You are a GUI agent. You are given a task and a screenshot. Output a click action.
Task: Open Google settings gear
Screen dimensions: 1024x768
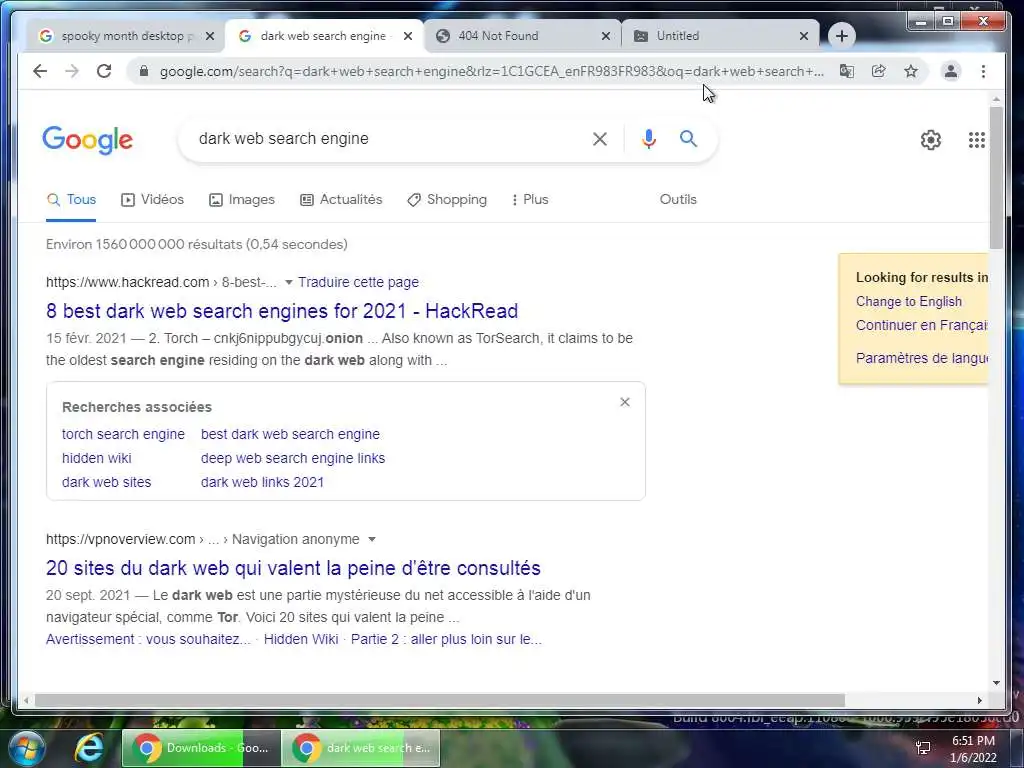[931, 140]
